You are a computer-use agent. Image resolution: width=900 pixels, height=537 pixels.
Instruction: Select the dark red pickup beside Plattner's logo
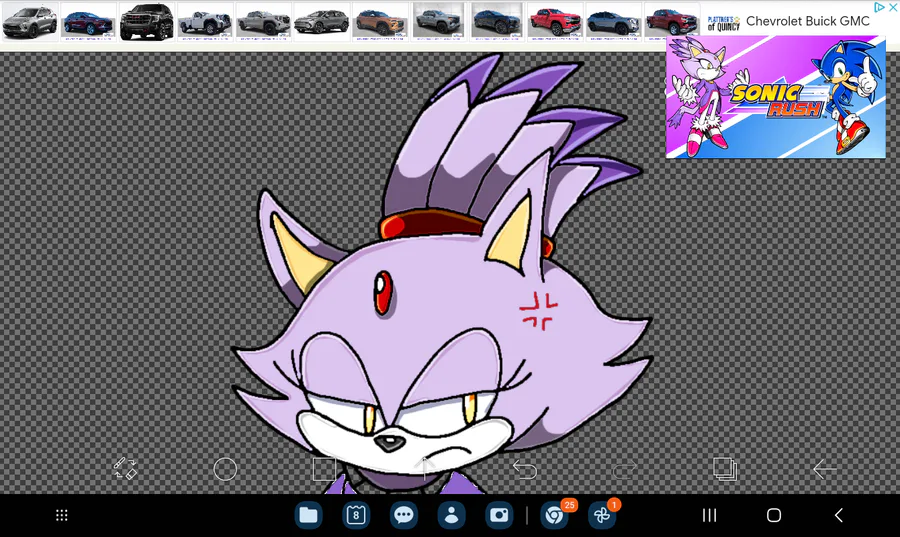tap(672, 22)
